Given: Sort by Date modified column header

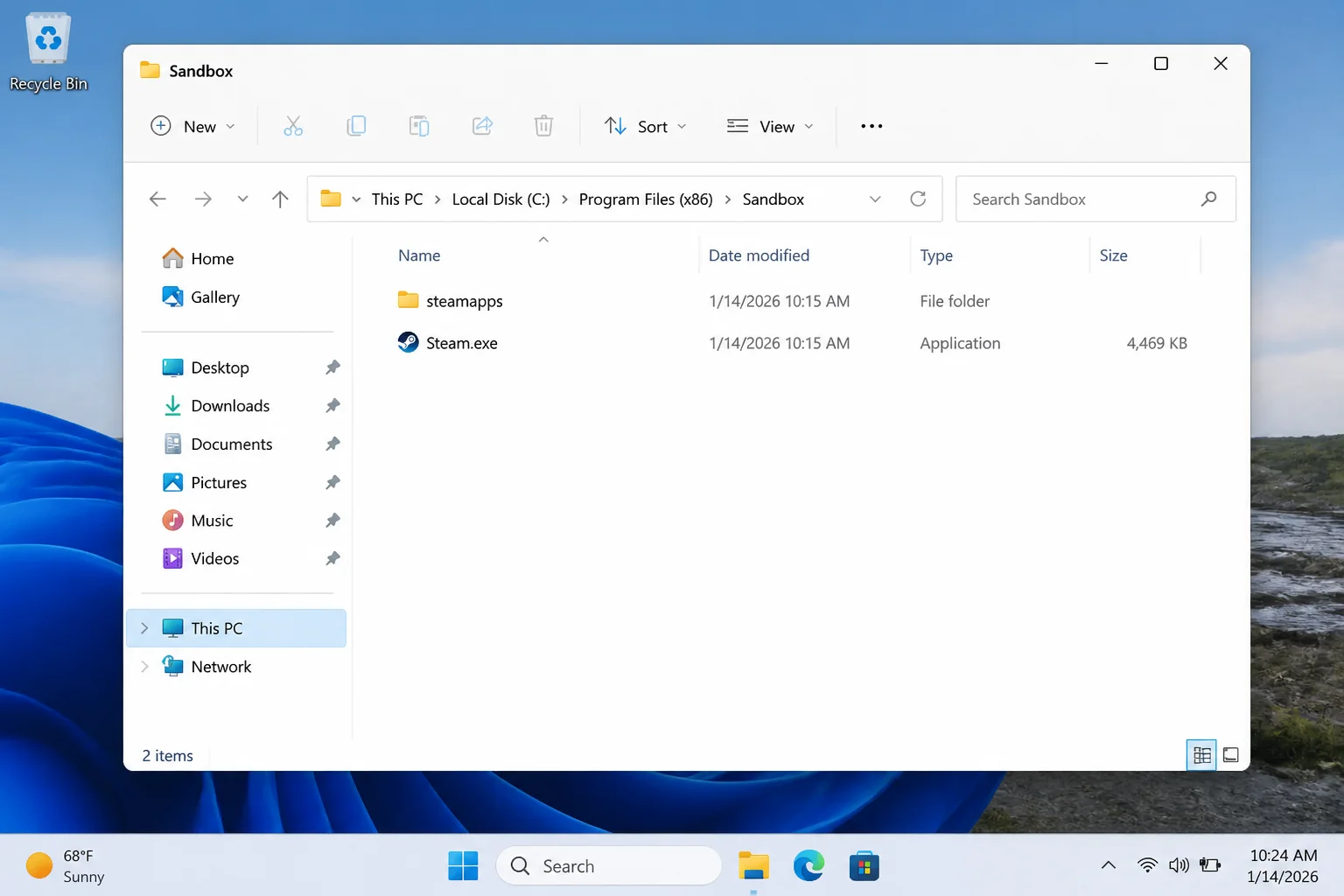Looking at the screenshot, I should [759, 255].
